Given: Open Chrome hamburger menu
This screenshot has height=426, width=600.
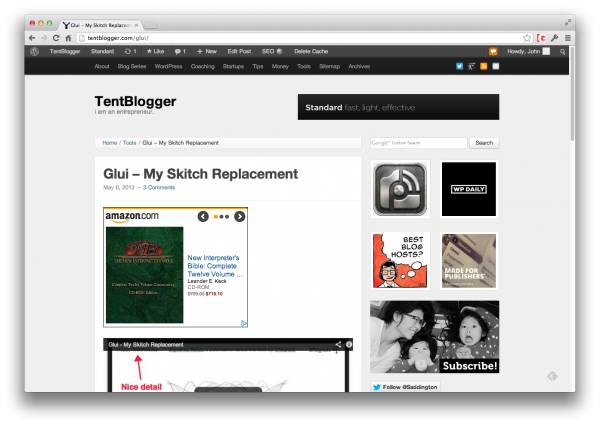Looking at the screenshot, I should [568, 38].
